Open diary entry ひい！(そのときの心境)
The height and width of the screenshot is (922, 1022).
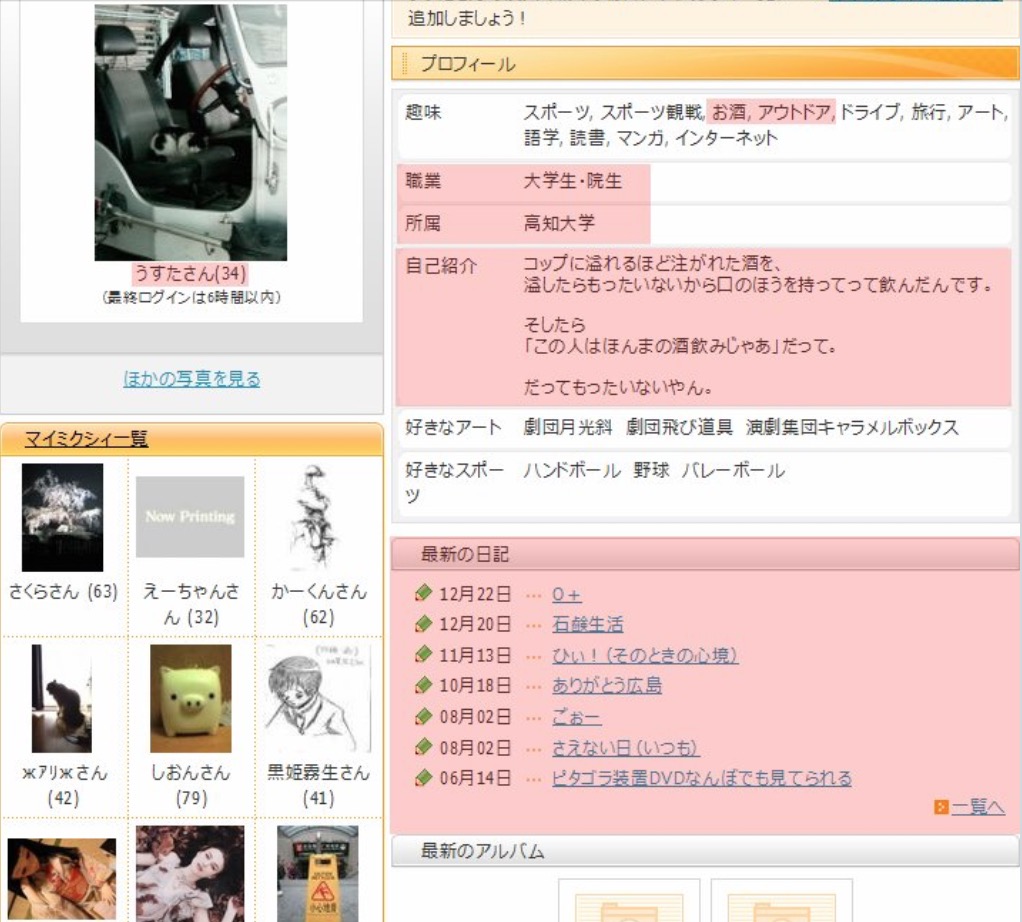tap(645, 655)
